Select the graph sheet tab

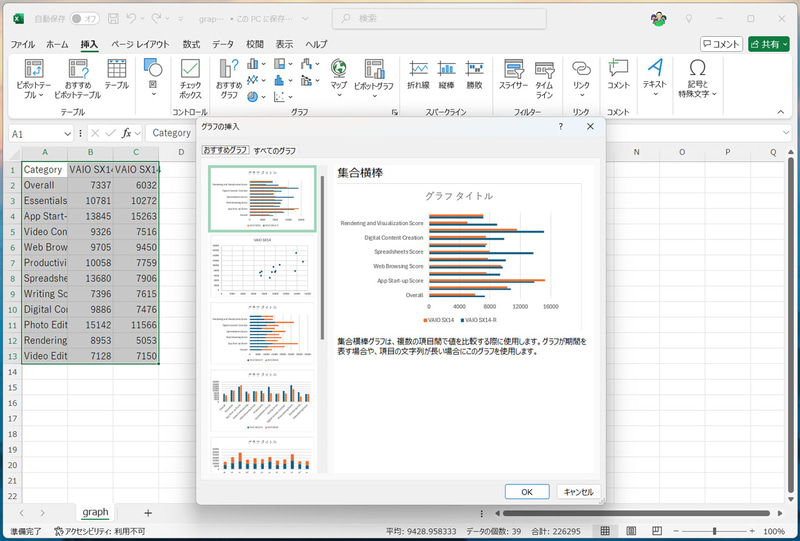[x=95, y=512]
